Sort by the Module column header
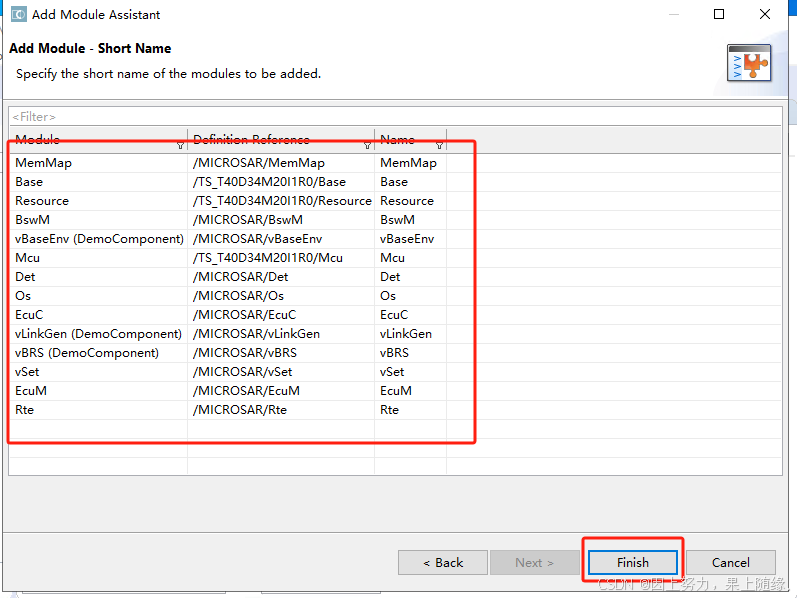The width and height of the screenshot is (797, 598). coord(98,139)
